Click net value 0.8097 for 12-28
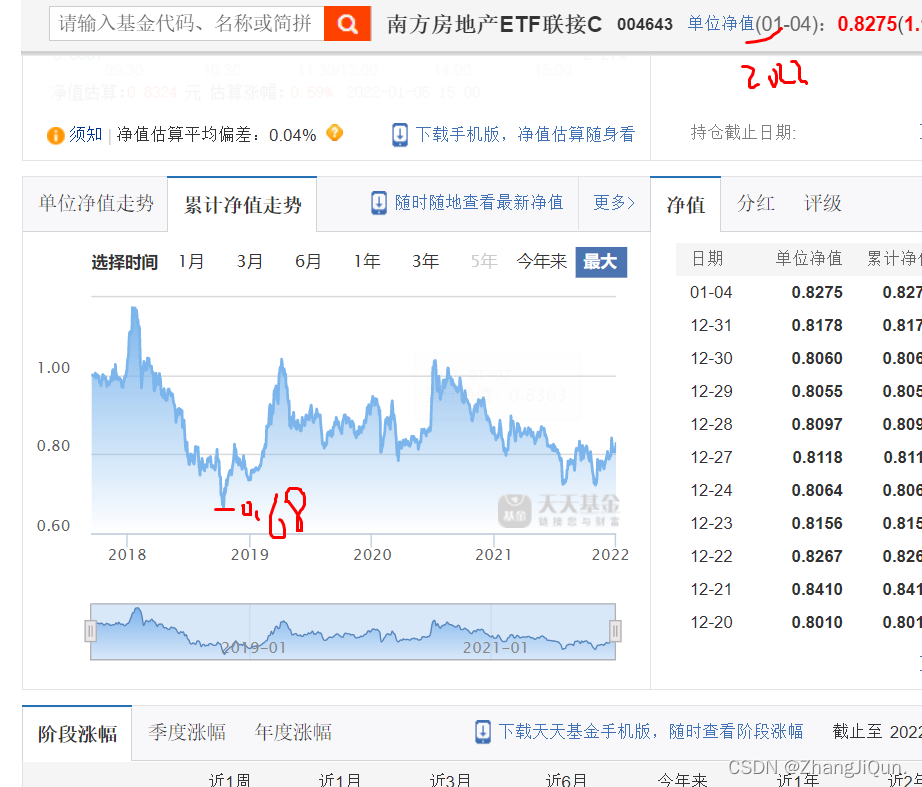922x787 pixels. click(817, 424)
